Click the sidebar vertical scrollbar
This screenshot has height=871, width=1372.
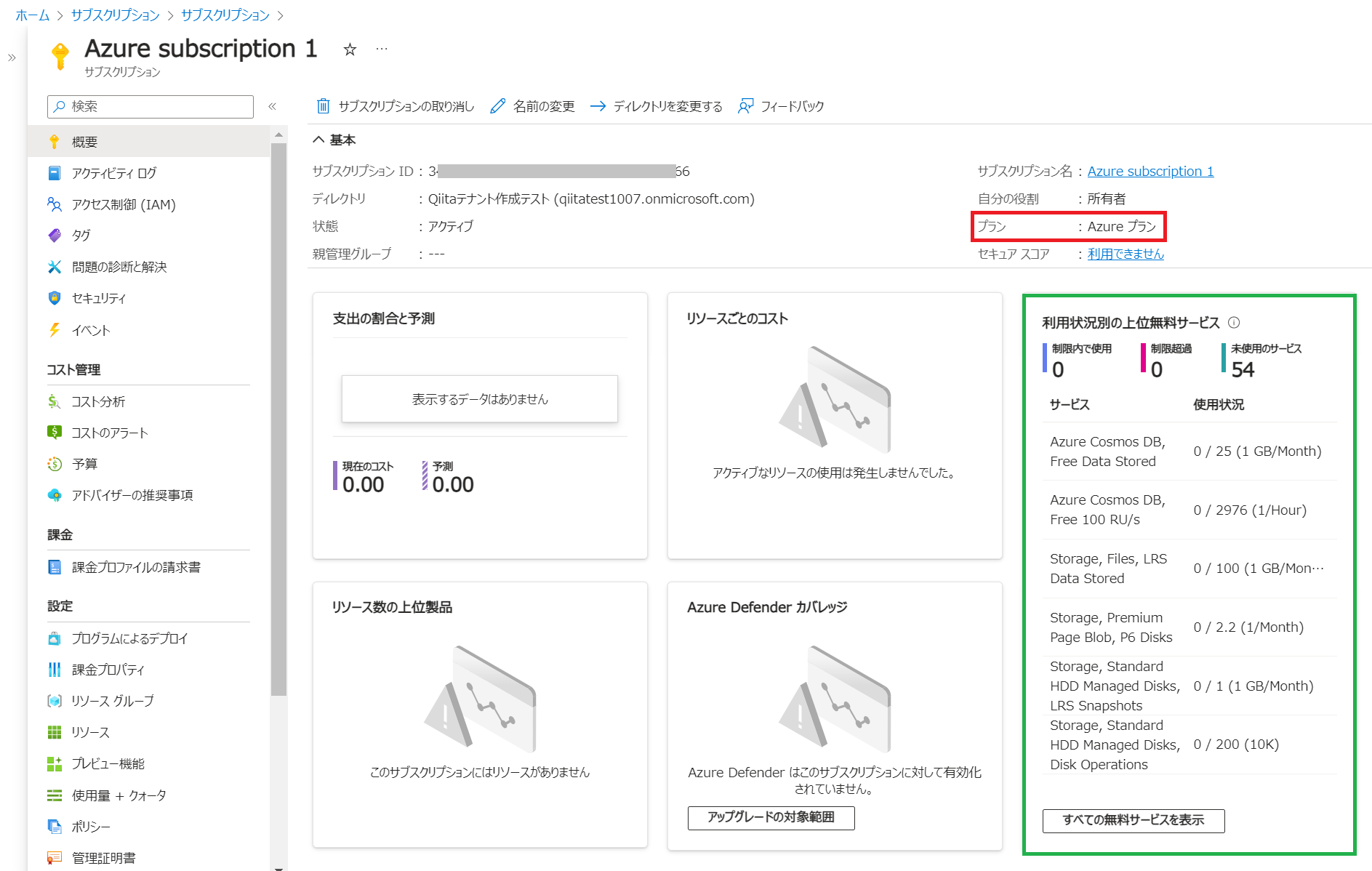(278, 418)
